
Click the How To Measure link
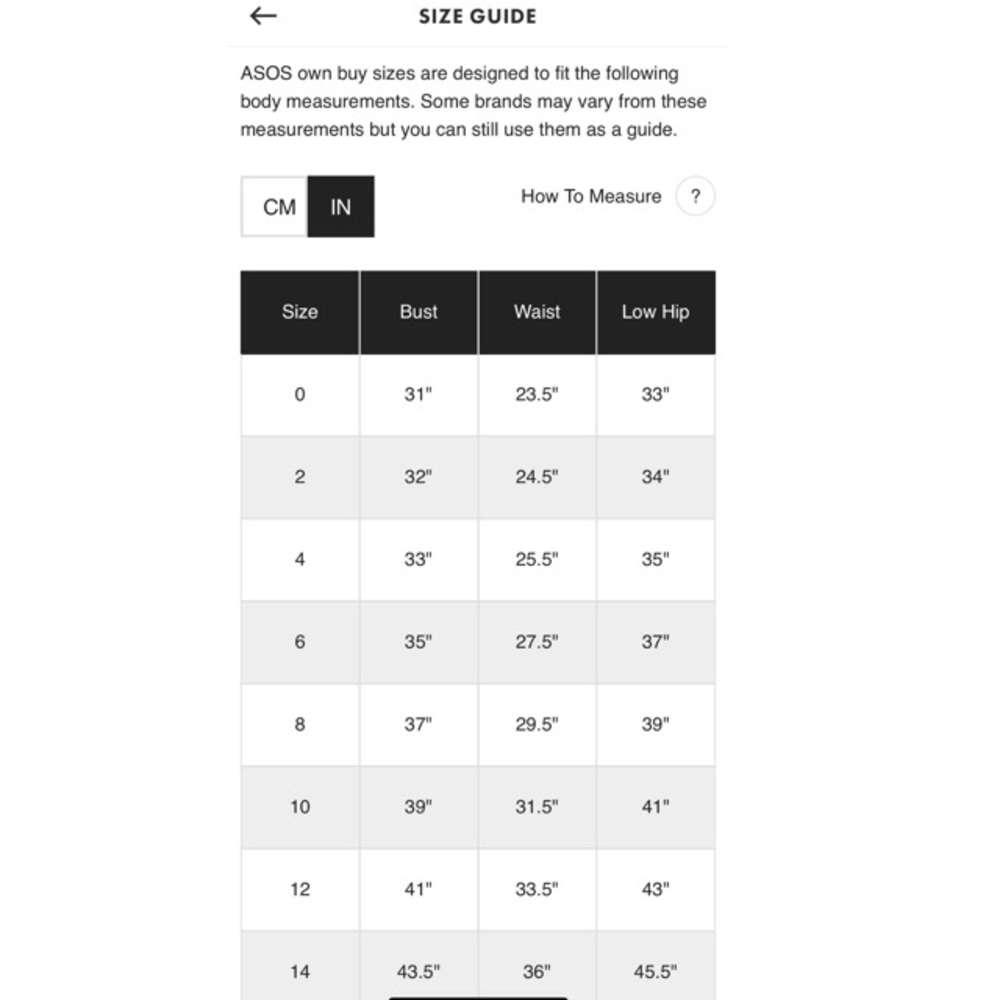(x=591, y=196)
